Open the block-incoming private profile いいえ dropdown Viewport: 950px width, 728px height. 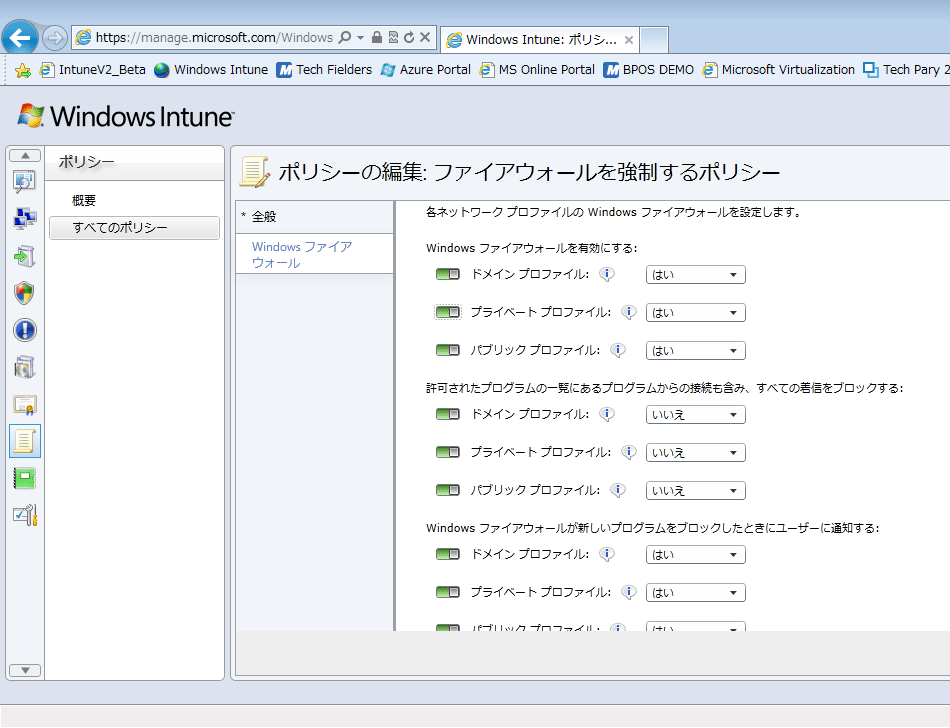(x=696, y=453)
